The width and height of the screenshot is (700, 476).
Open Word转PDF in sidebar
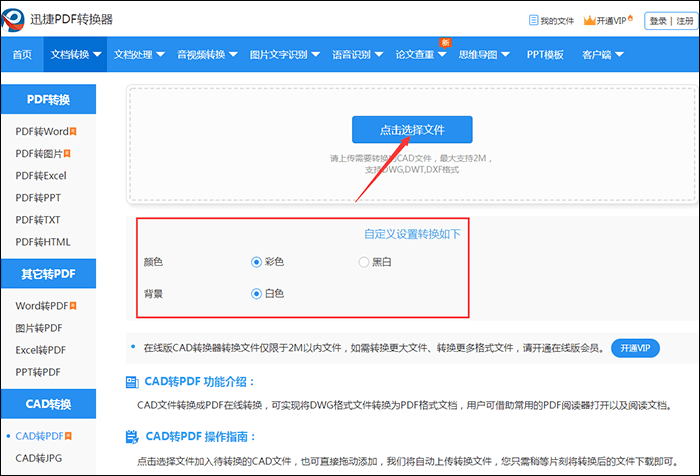[42, 306]
